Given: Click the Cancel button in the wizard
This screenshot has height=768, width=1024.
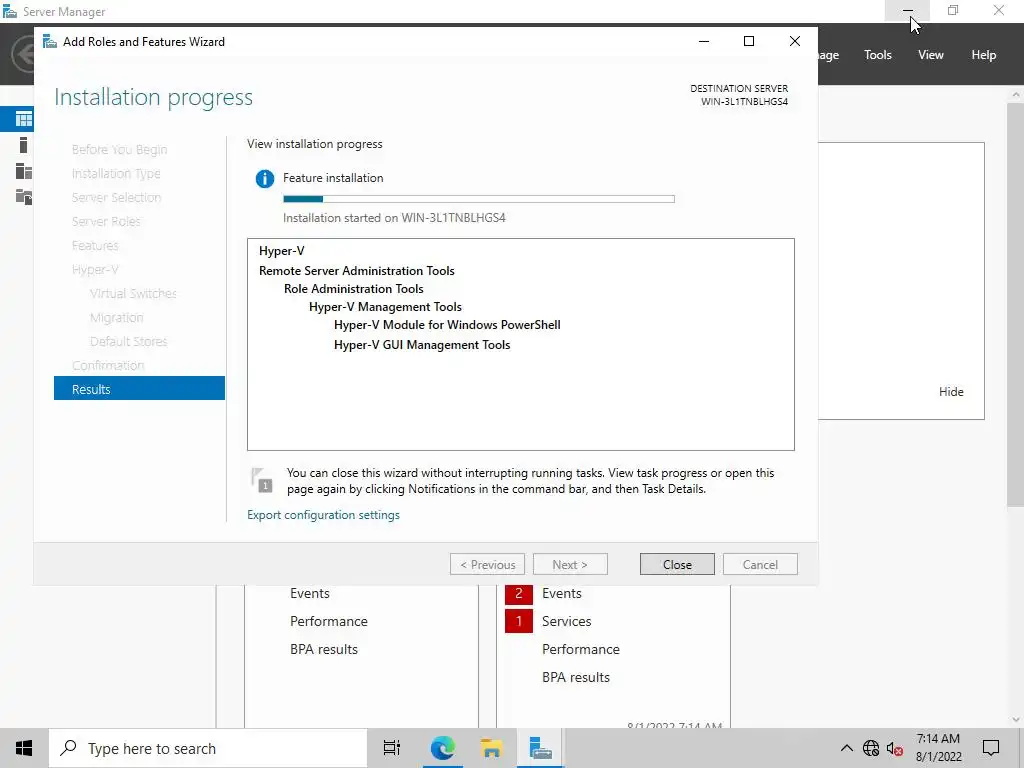Looking at the screenshot, I should tap(760, 565).
